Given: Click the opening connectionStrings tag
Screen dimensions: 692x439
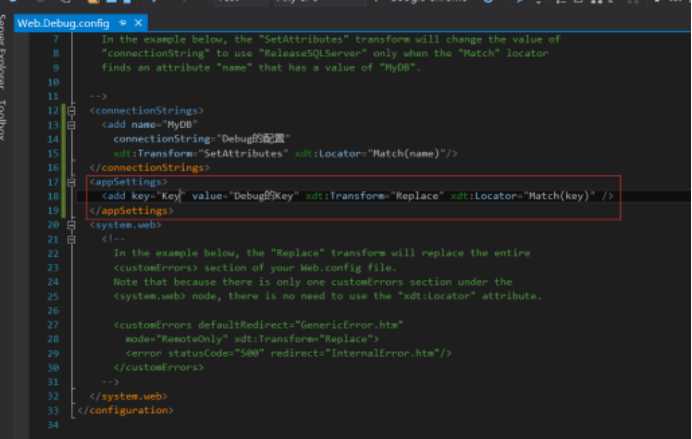Looking at the screenshot, I should [147, 110].
